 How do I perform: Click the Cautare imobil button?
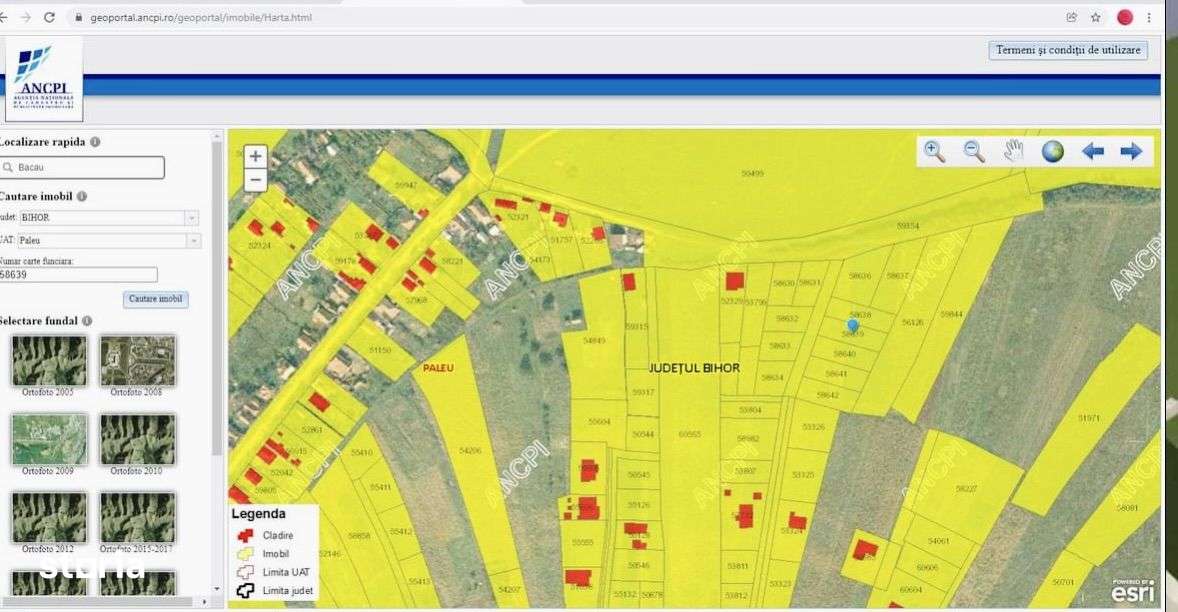point(156,299)
